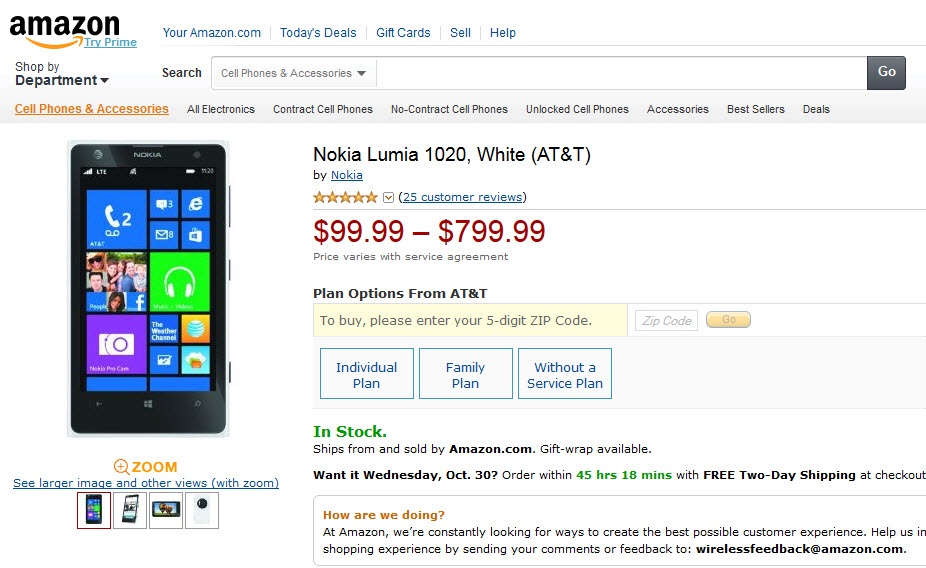Viewport: 926px width, 568px height.
Task: Open the 25 customer reviews link
Action: (464, 197)
